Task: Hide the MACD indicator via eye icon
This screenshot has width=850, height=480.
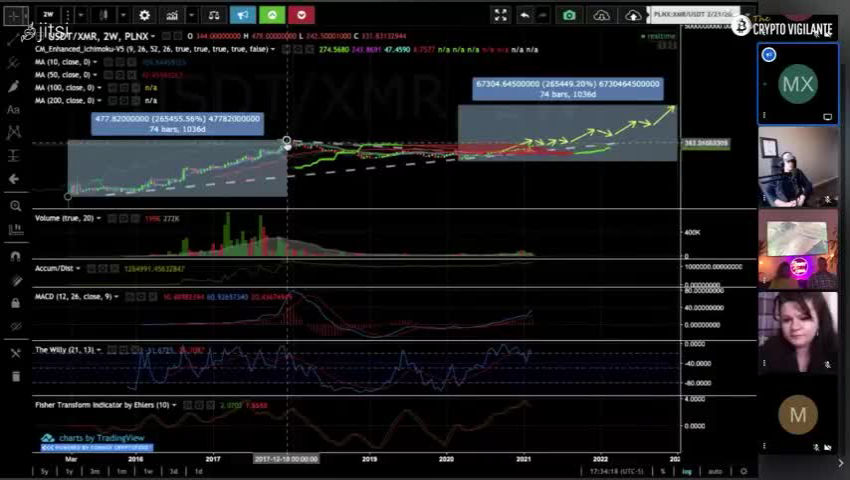Action: click(x=130, y=297)
